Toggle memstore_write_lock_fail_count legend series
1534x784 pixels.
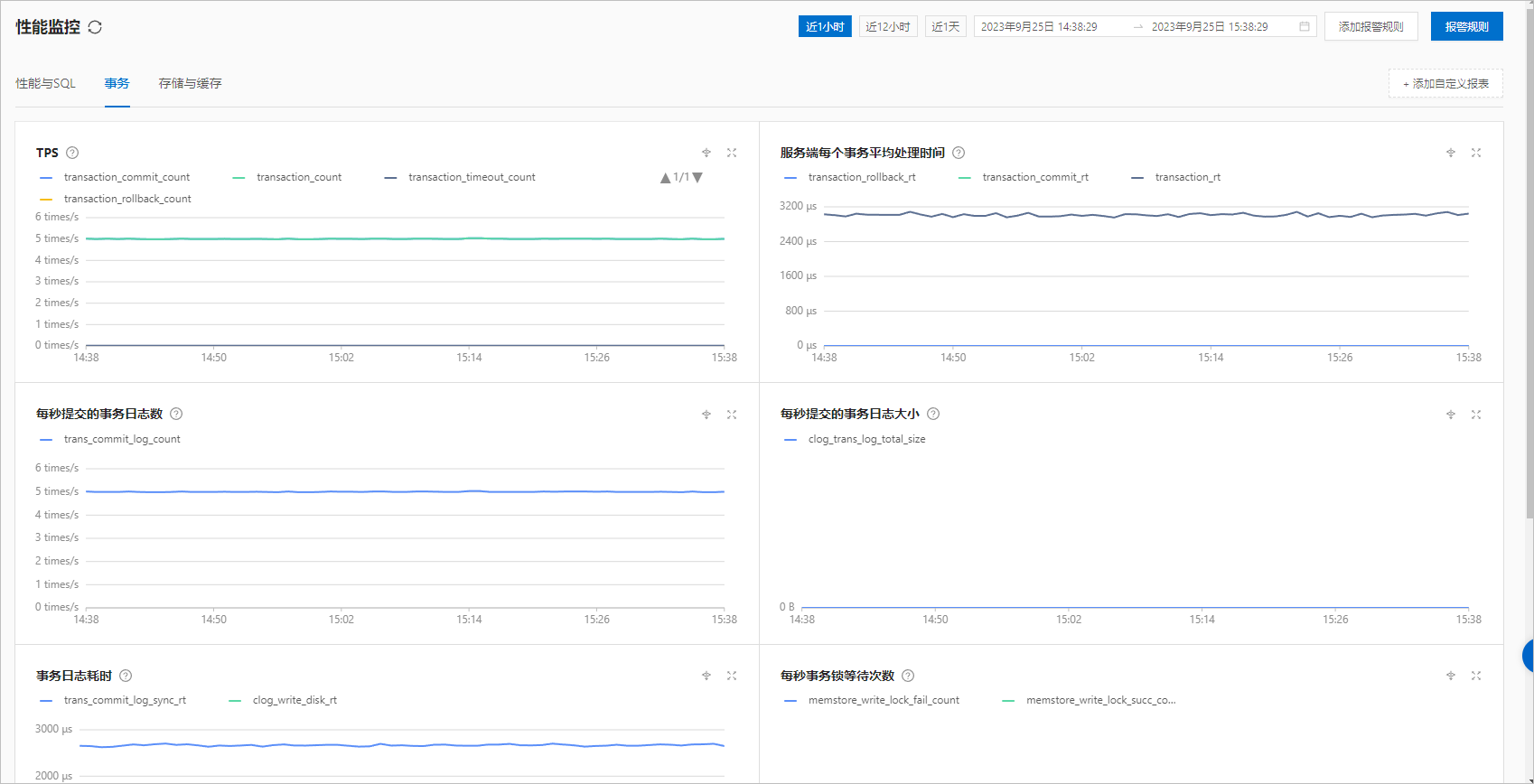tap(873, 700)
